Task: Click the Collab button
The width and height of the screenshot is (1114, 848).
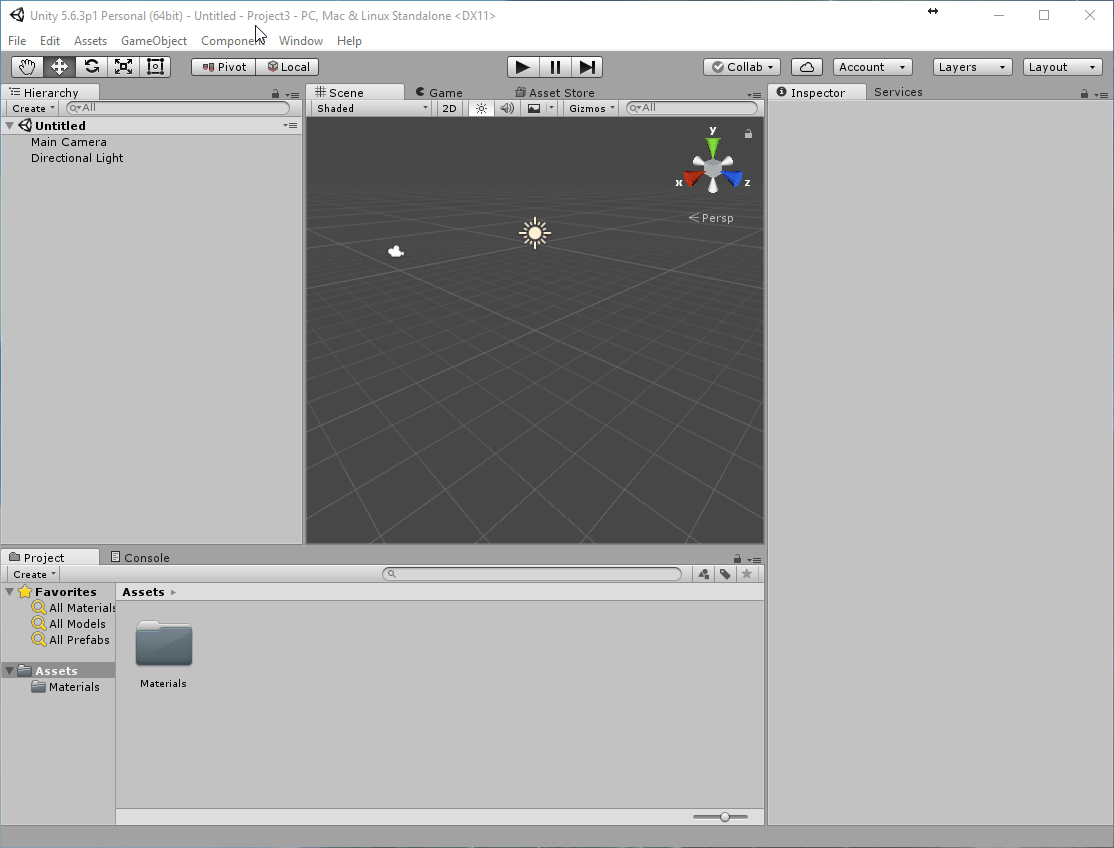Action: 742,67
